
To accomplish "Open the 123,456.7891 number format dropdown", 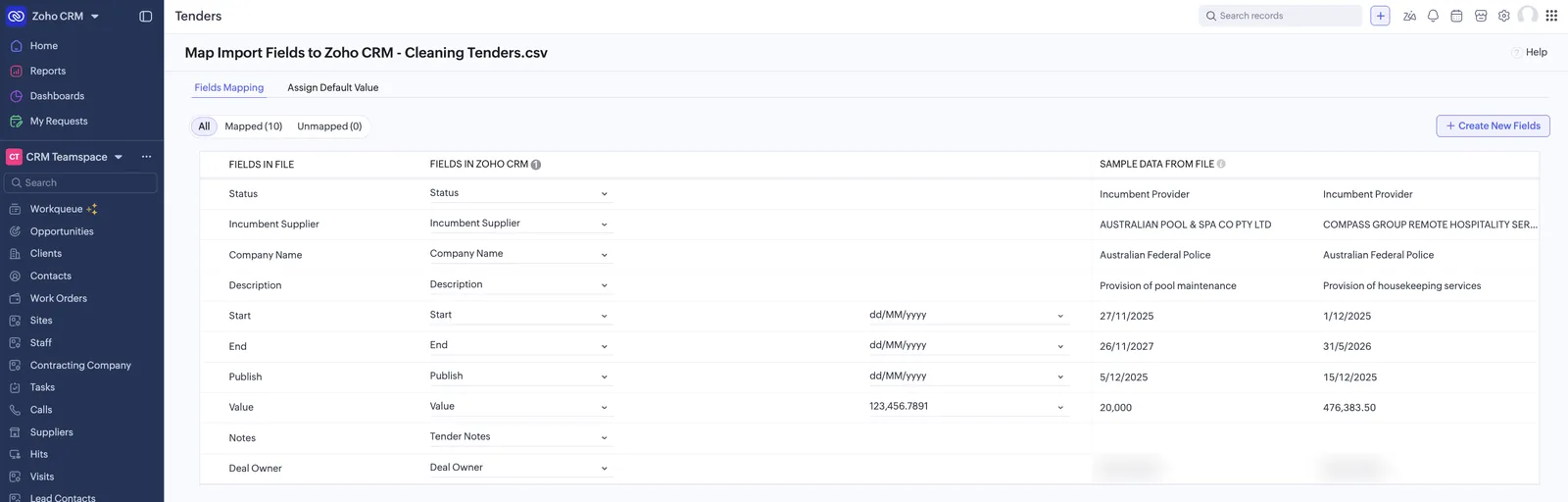I will pos(968,407).
